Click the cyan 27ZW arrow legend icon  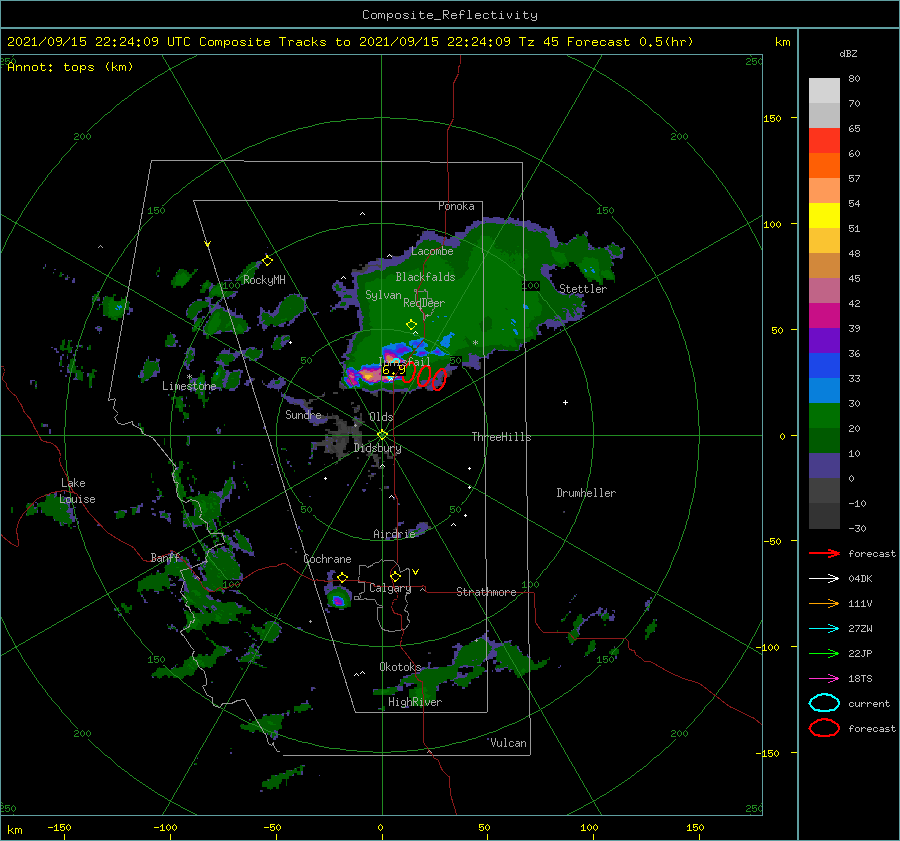[824, 629]
